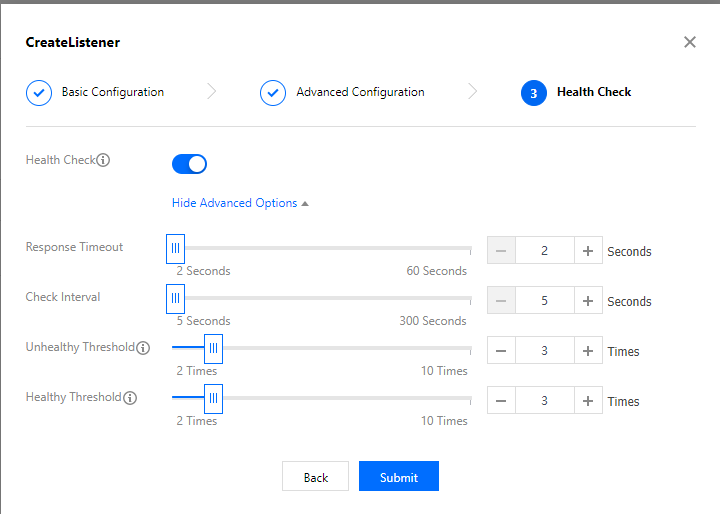Increase Response Timeout with plus button
Image resolution: width=720 pixels, height=514 pixels.
click(x=588, y=251)
